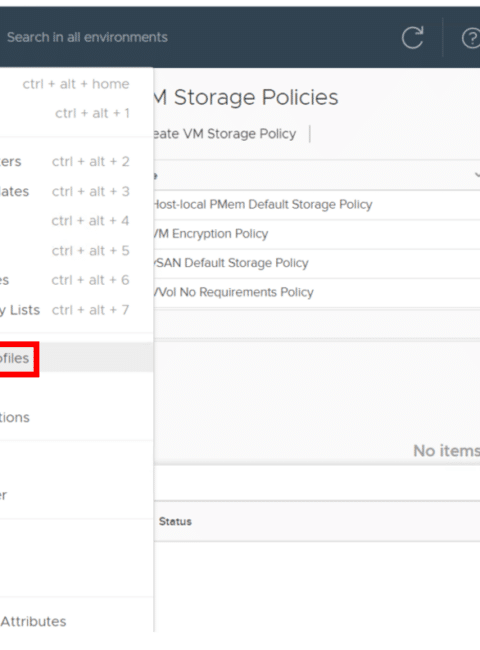Pick the menu entry with ctrl + alt + 6
480x650 pixels.
[x=77, y=280]
